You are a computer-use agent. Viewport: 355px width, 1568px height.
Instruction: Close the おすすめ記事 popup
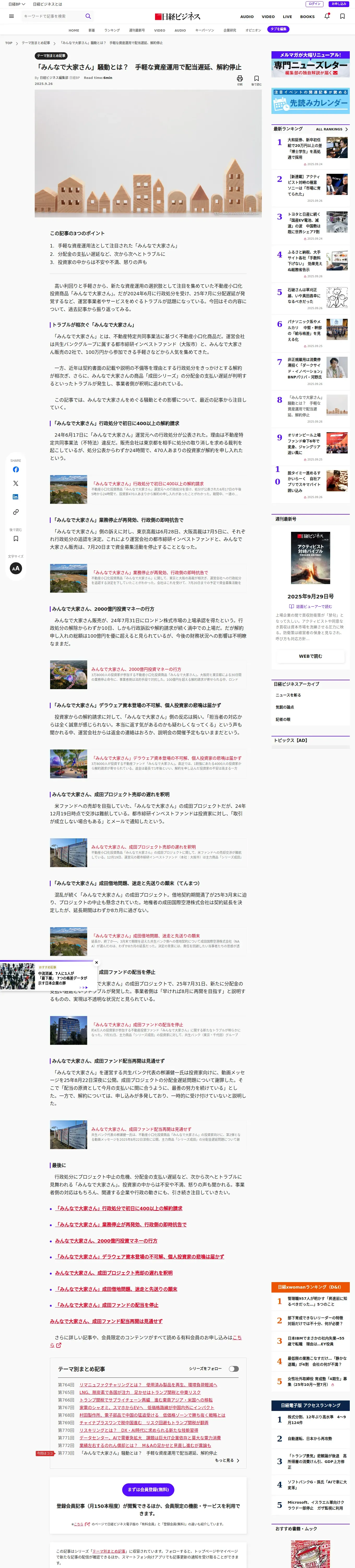(96, 962)
